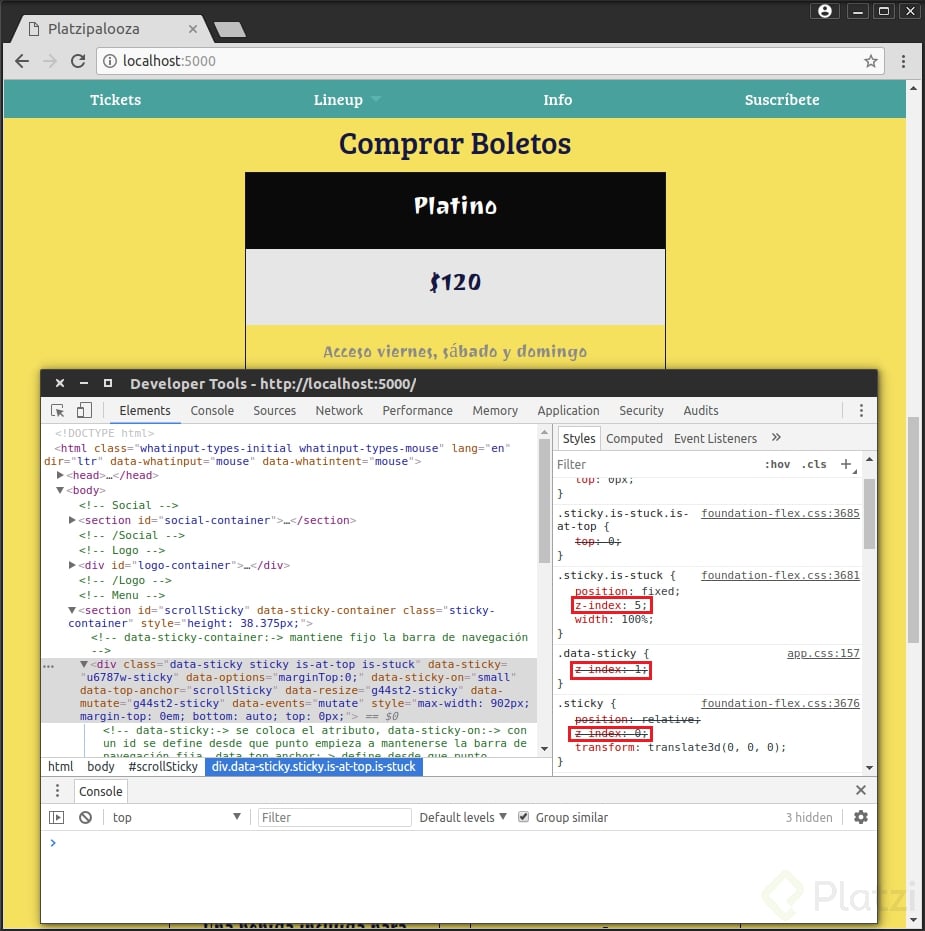Open the Performance tab
This screenshot has height=931, width=925.
(x=417, y=411)
